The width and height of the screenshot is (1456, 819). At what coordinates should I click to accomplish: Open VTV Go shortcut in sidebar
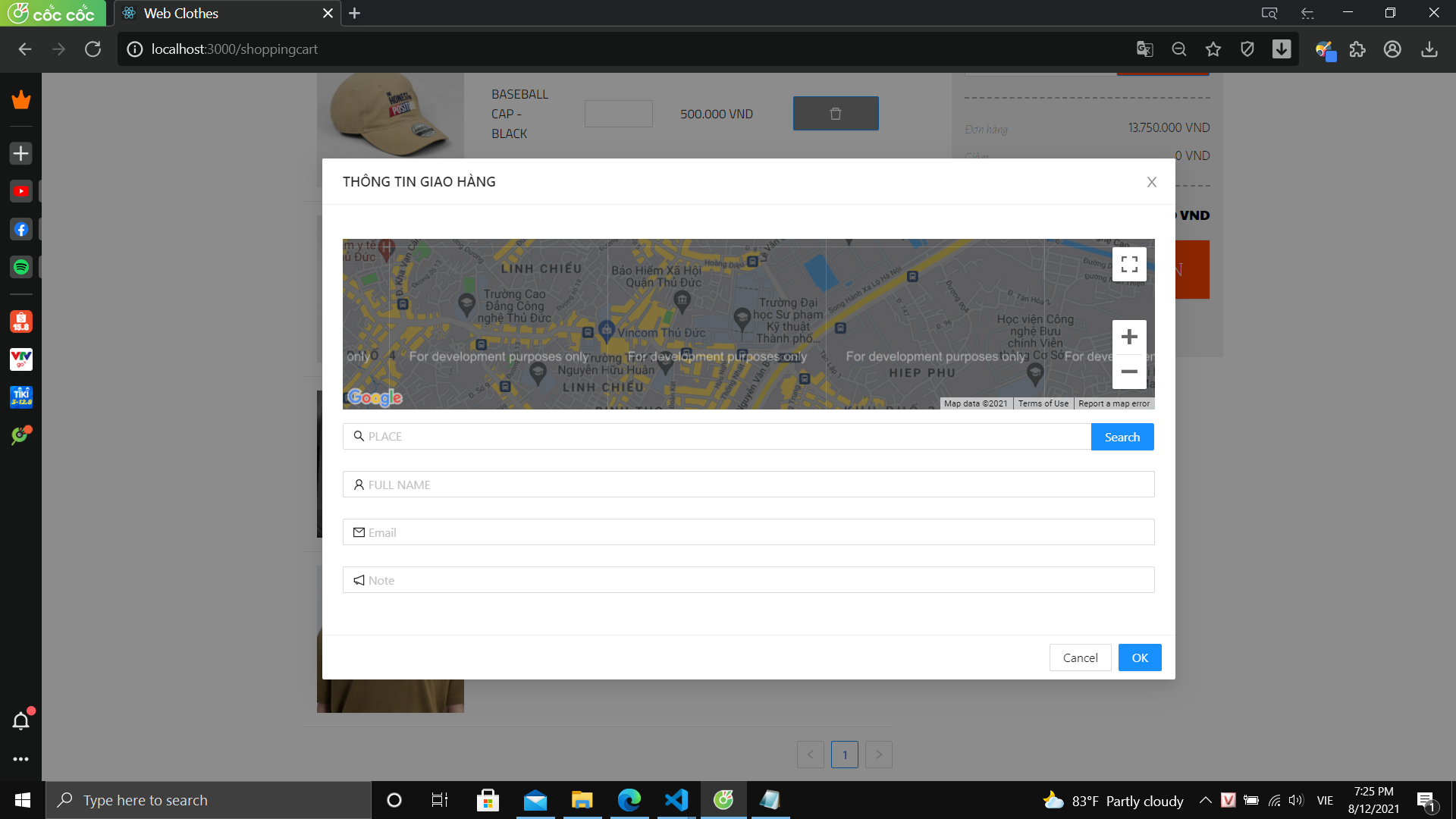click(x=21, y=359)
